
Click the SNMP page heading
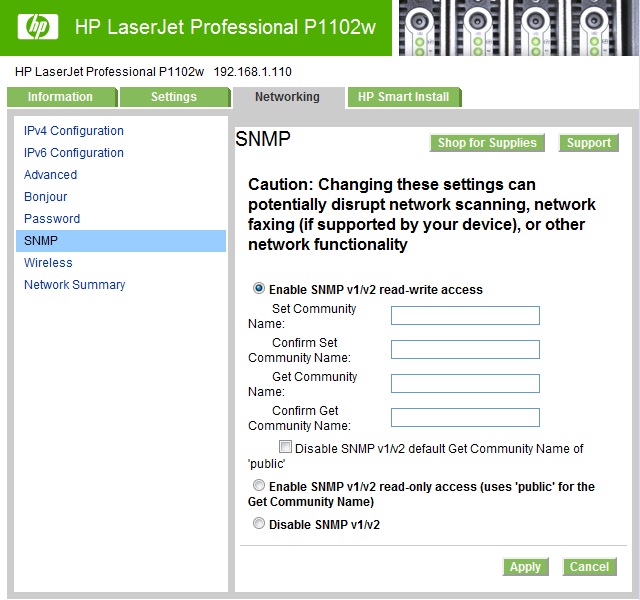(x=263, y=139)
